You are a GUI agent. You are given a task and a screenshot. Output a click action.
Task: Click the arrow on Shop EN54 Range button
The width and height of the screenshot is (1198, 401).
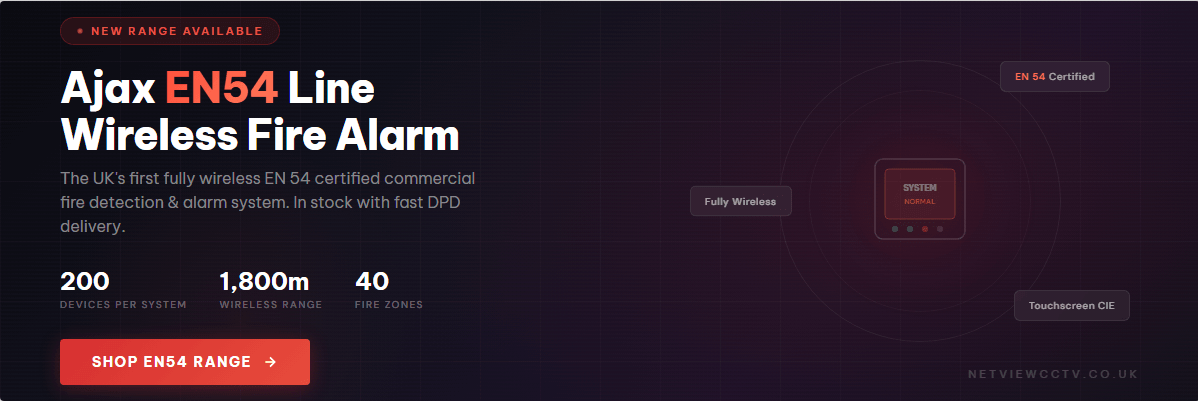[270, 362]
